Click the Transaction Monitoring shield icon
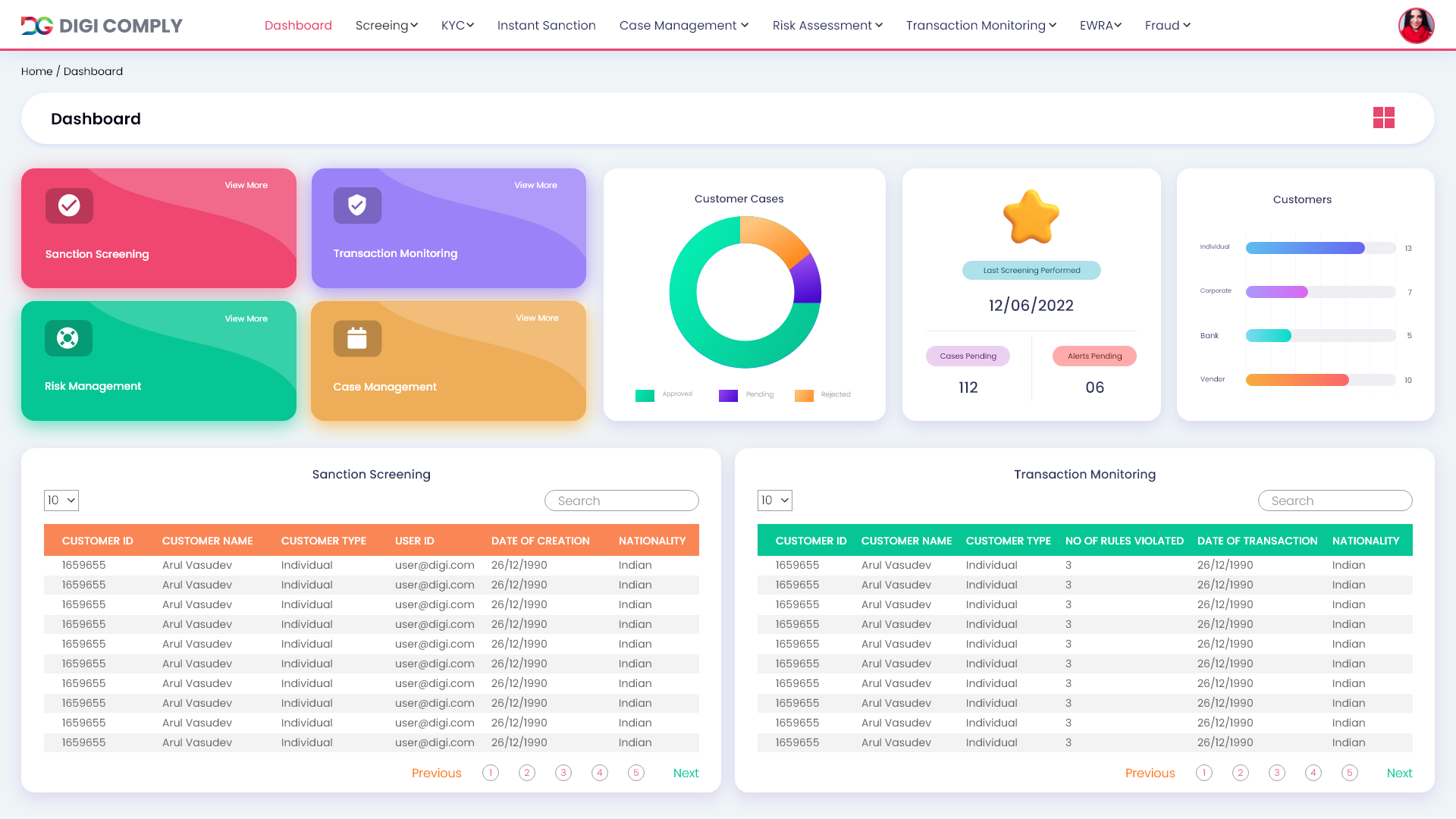This screenshot has height=819, width=1456. pos(357,205)
